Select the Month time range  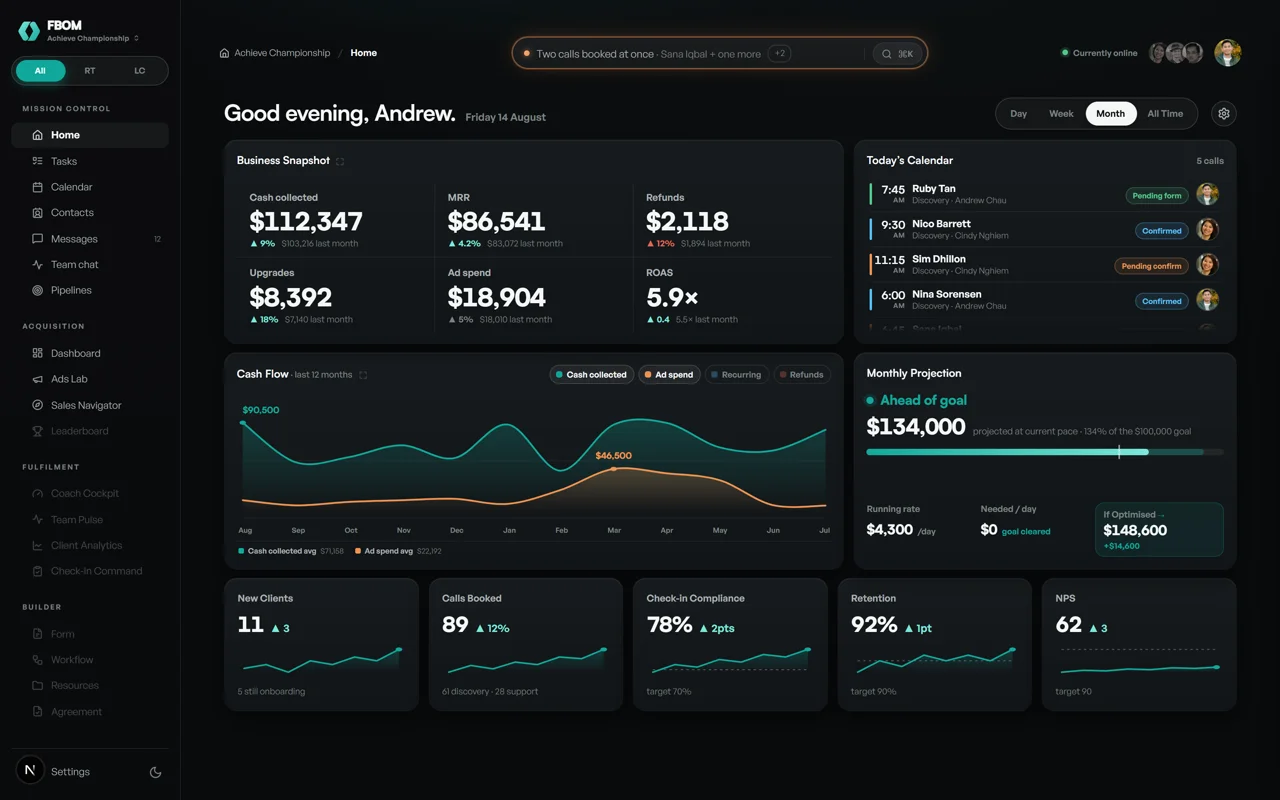[1111, 114]
